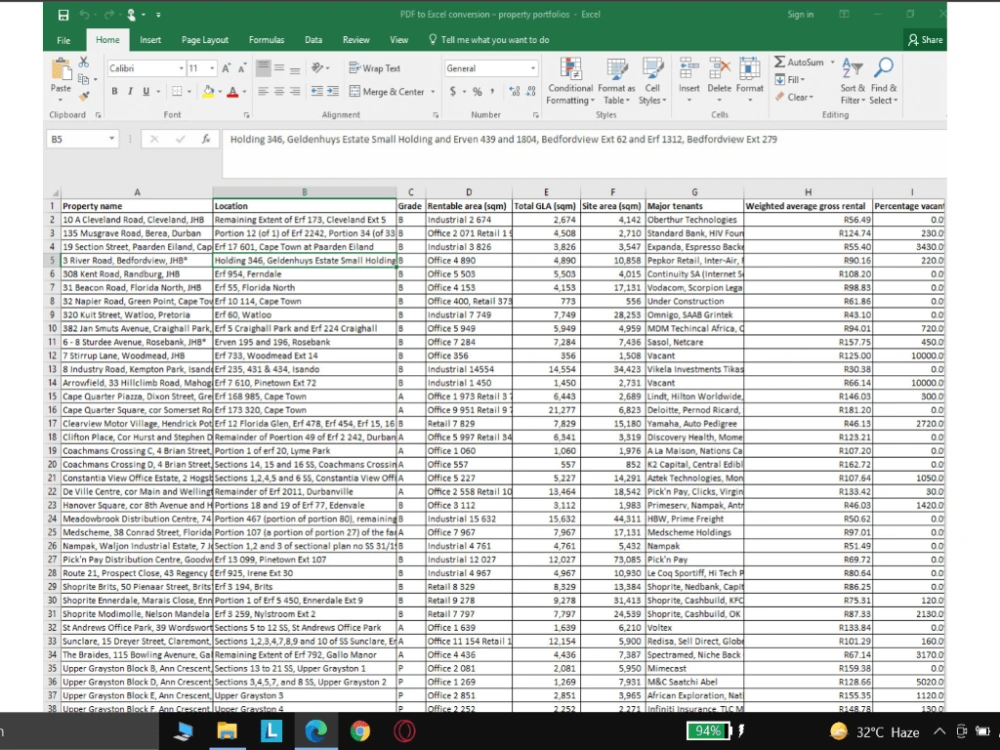Click the Decrease Indent icon
Screen dimensions: 1000x750
[317, 92]
